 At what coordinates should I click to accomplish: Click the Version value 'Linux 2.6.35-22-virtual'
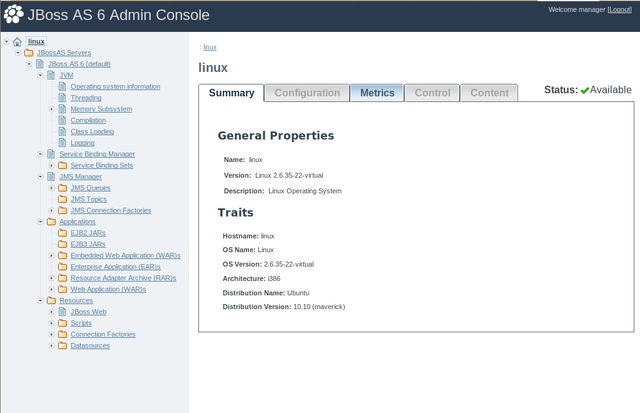click(x=289, y=175)
